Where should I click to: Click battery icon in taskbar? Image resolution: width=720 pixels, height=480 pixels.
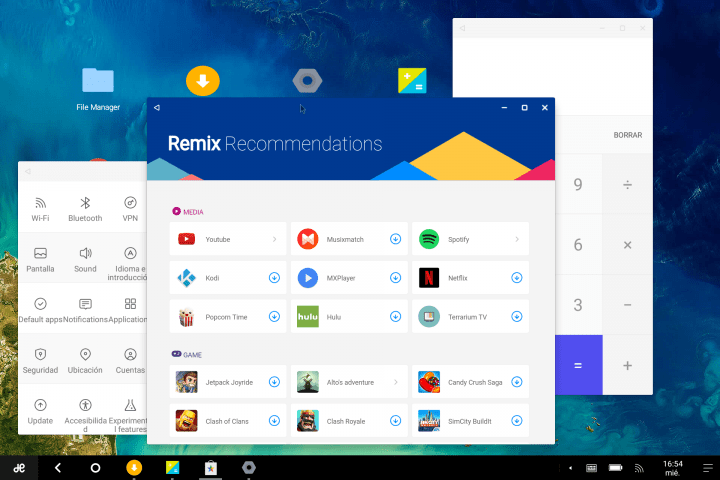coord(615,468)
